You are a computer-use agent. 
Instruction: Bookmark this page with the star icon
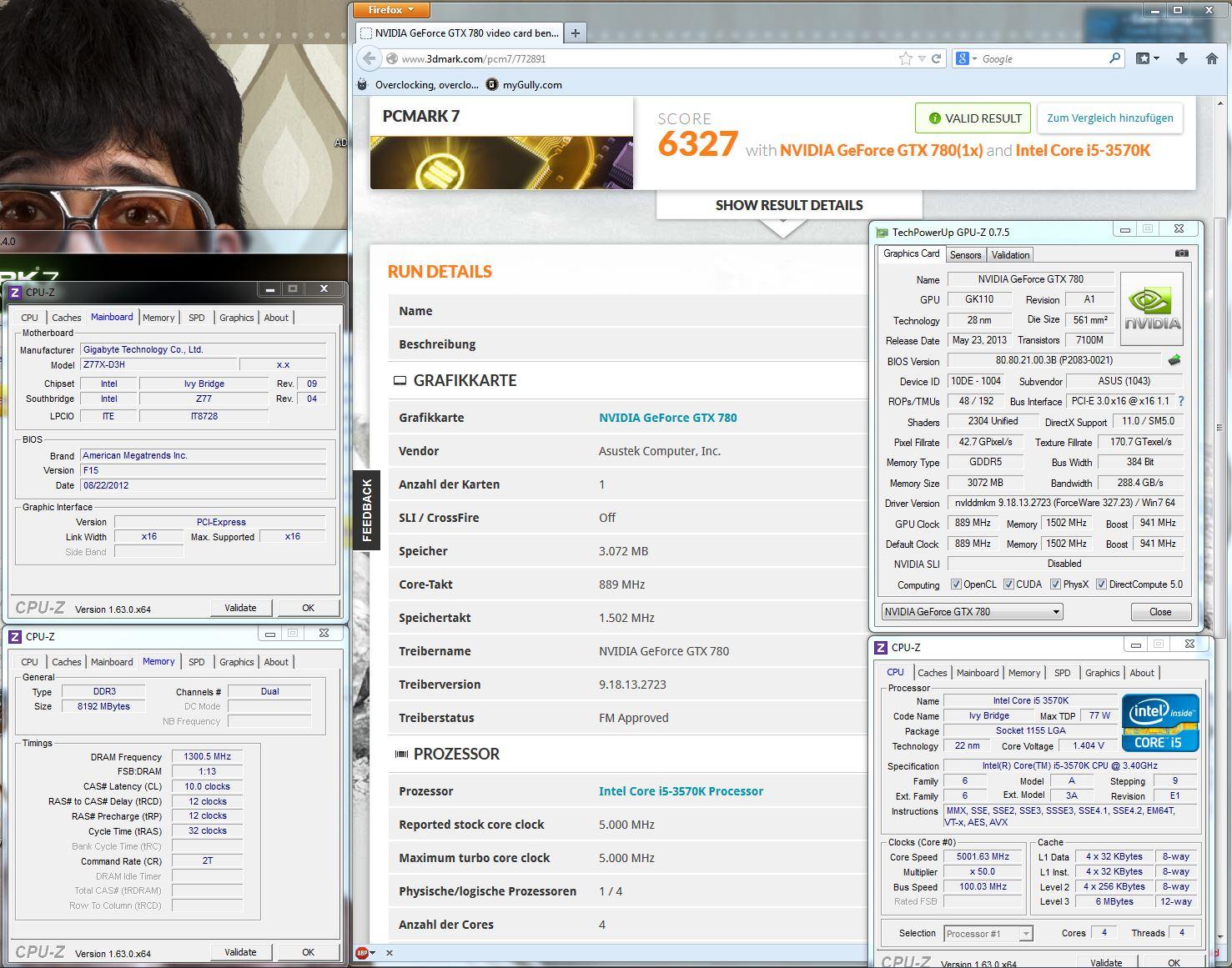click(906, 58)
